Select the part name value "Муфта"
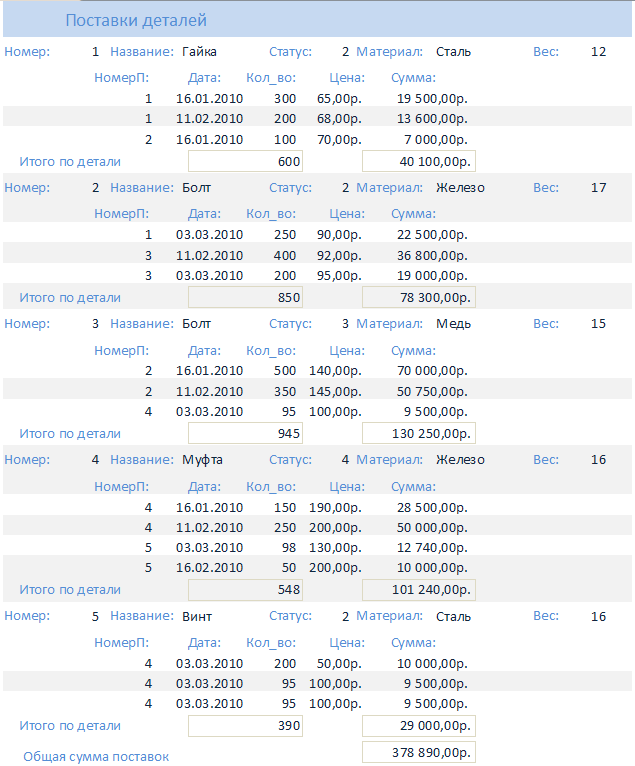 203,459
